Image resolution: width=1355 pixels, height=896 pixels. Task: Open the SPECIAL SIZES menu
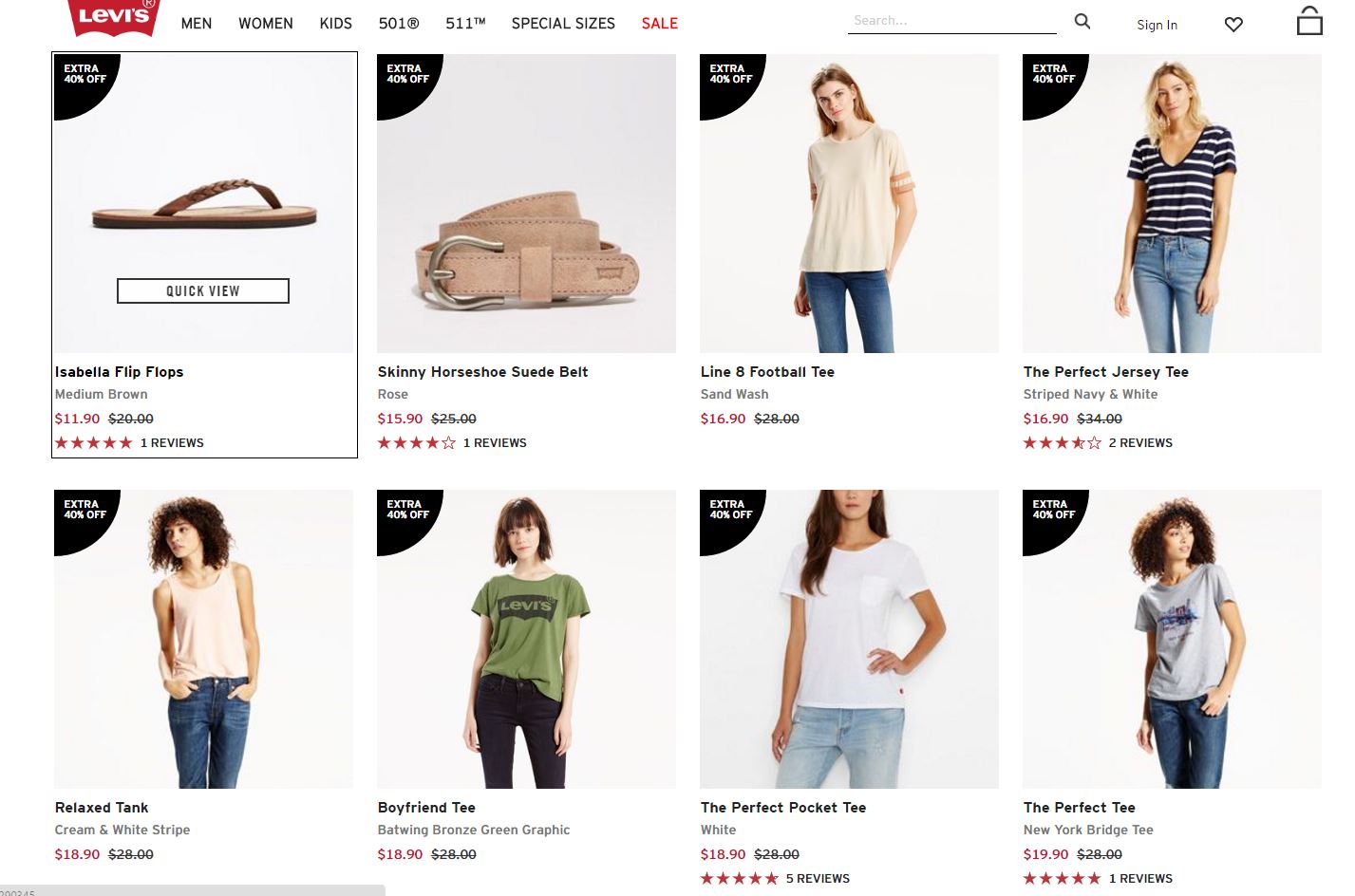pos(563,24)
